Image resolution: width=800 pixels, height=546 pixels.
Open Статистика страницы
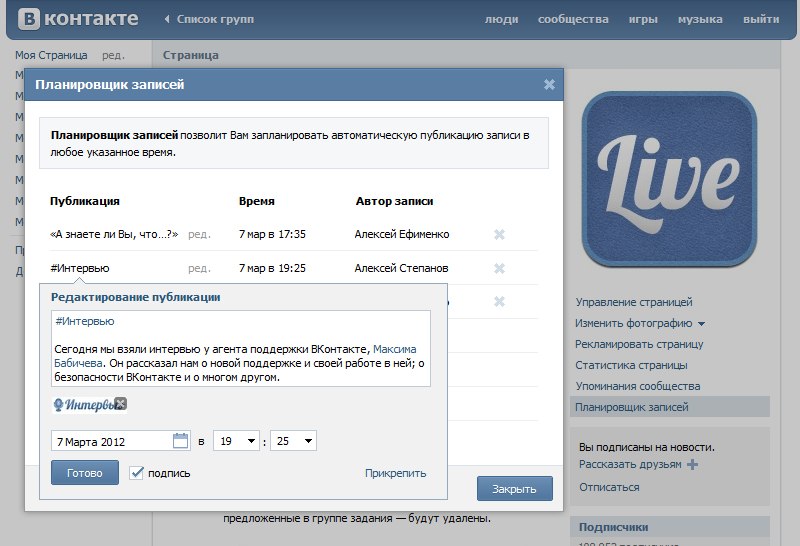click(631, 365)
